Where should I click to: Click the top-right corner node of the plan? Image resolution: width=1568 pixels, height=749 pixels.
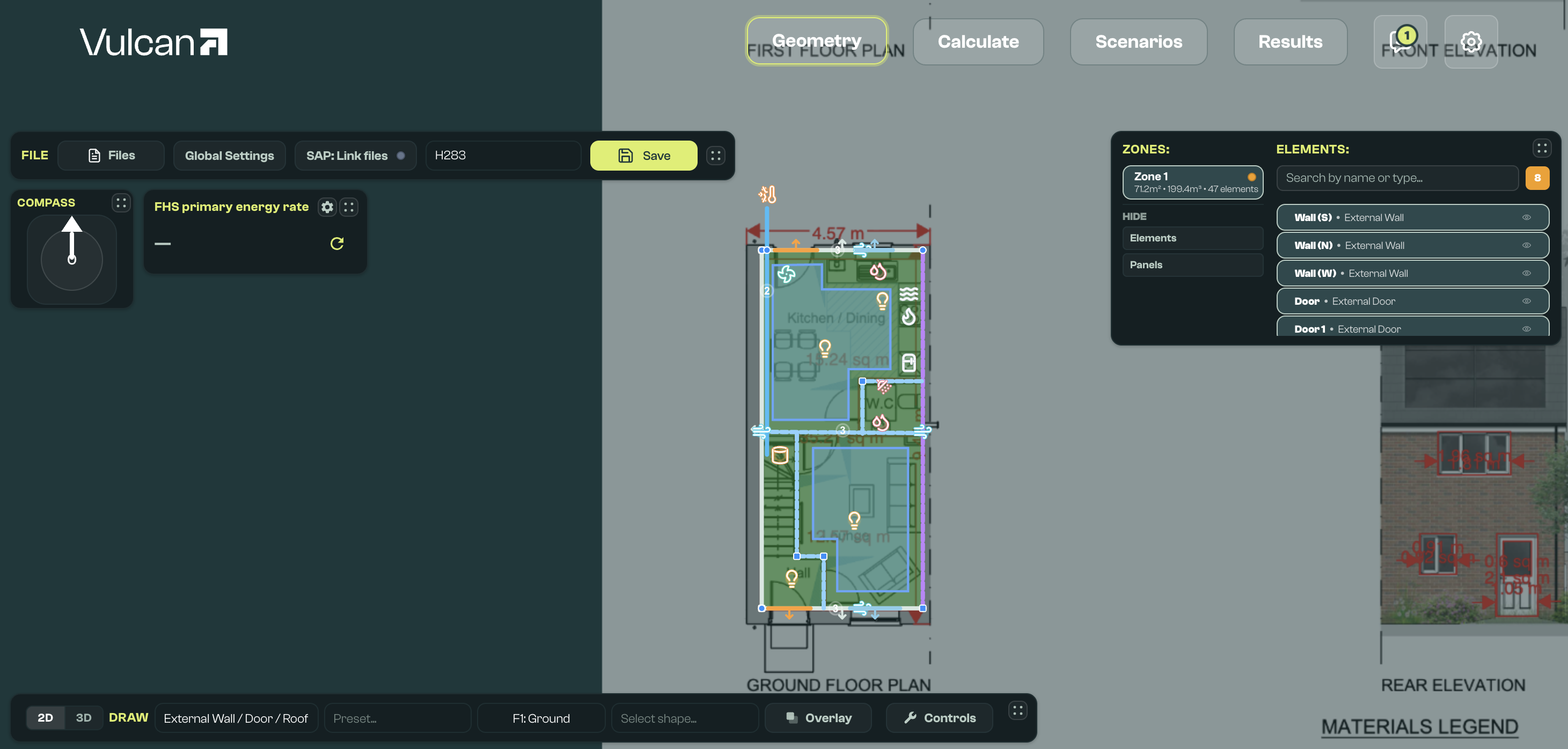(x=923, y=250)
